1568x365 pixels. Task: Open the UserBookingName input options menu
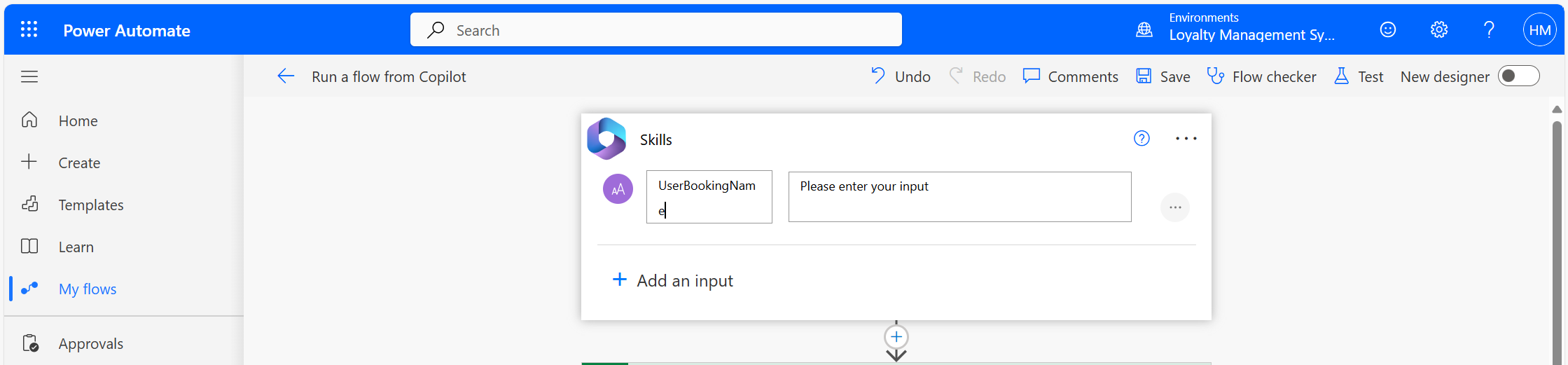click(x=1174, y=207)
